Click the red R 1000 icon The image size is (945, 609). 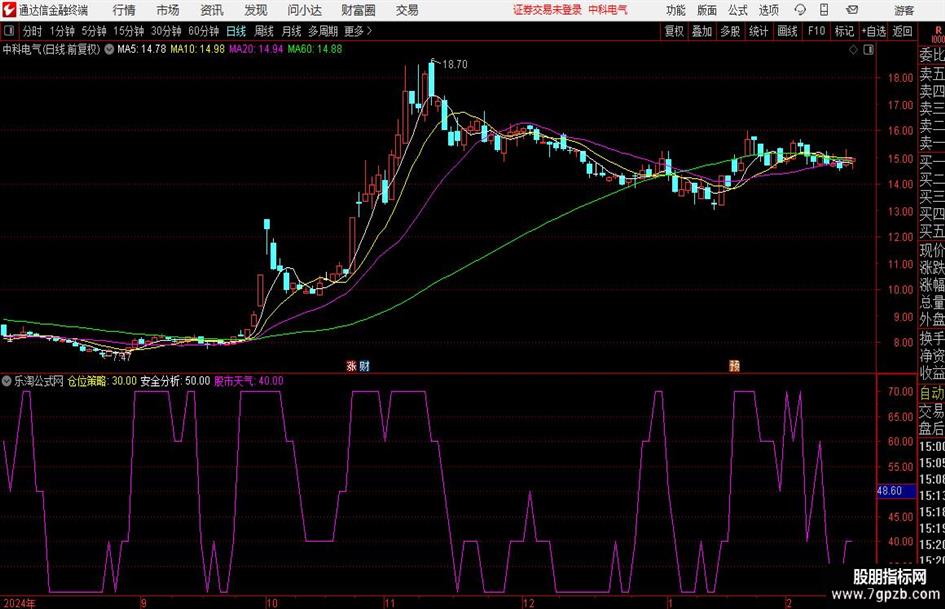938,34
